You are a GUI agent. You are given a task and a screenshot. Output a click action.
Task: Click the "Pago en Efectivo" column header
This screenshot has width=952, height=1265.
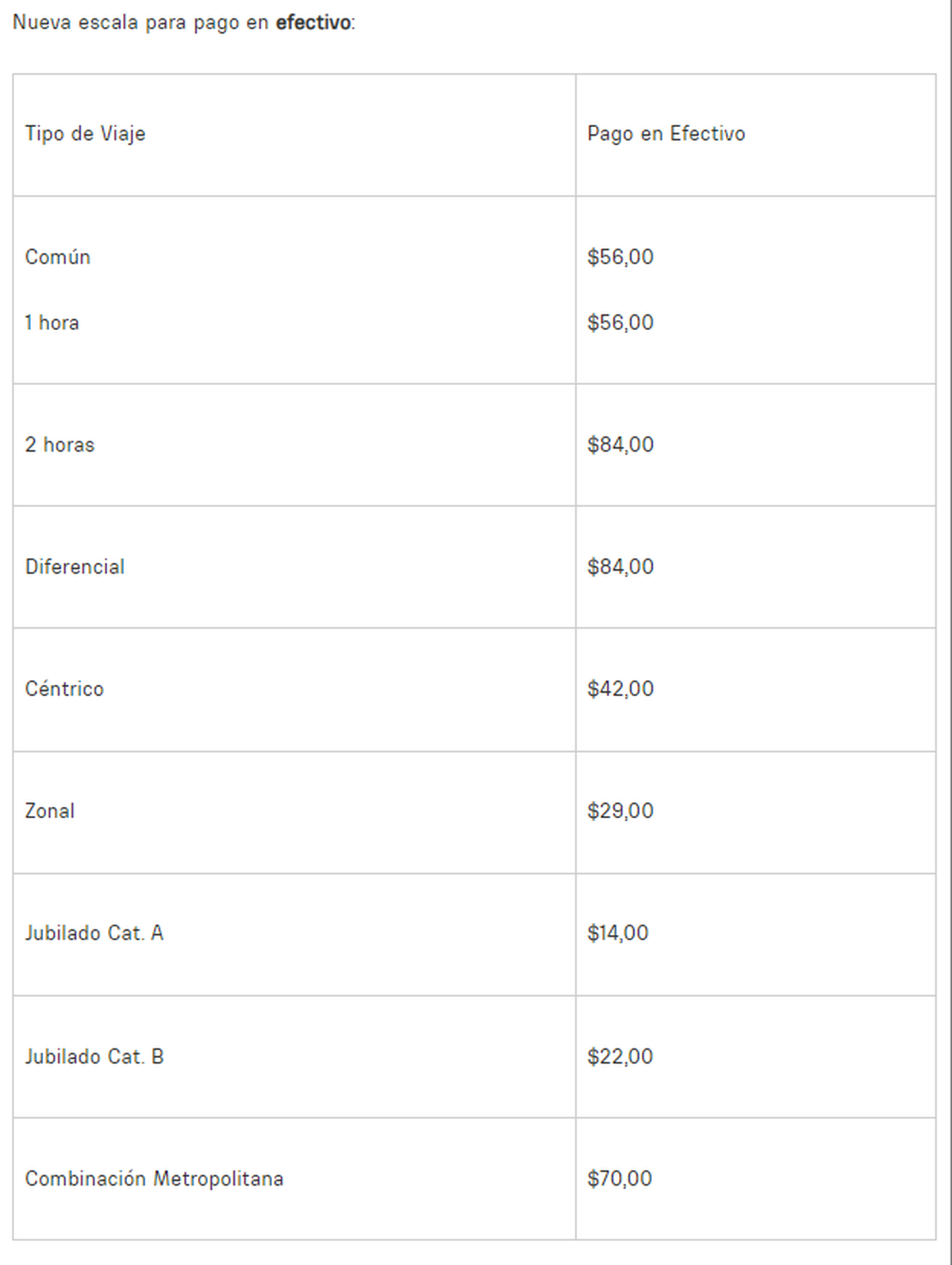point(666,133)
